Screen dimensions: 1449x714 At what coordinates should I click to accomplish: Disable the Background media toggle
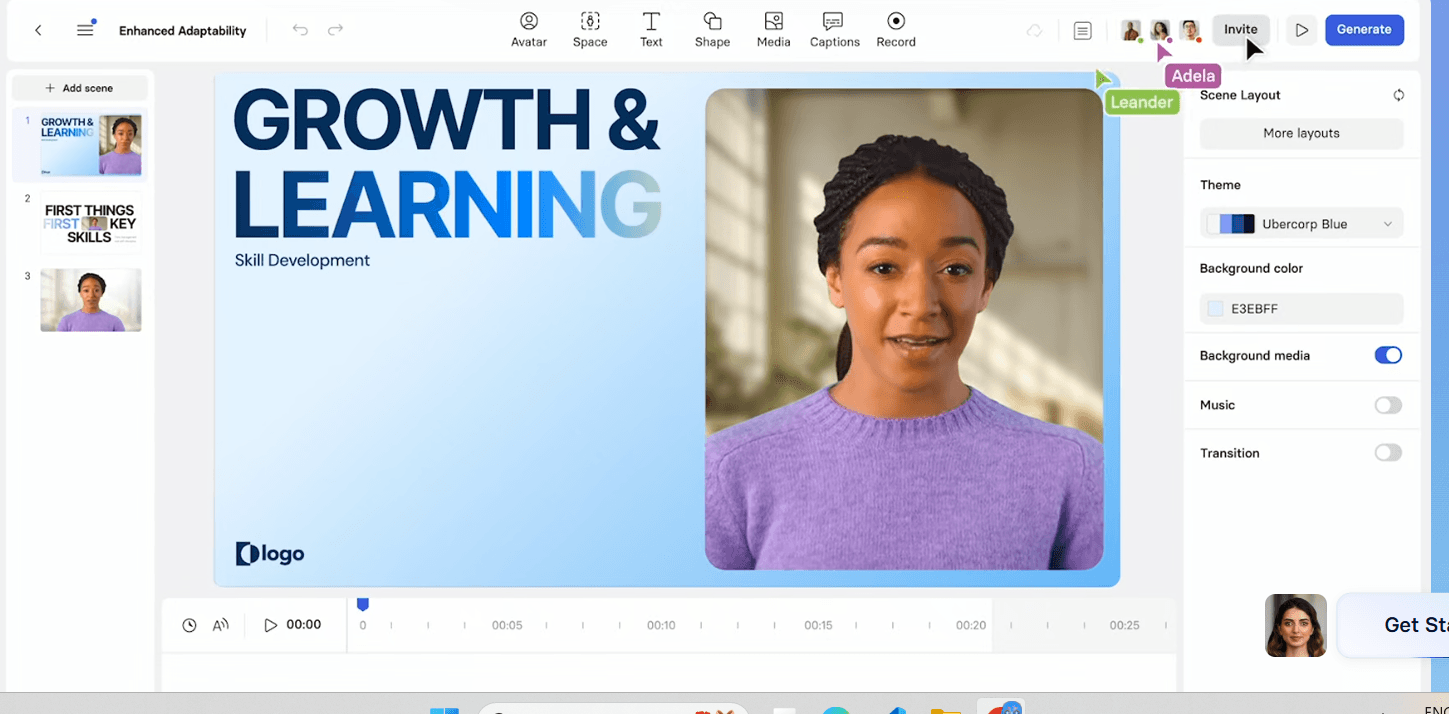pos(1387,355)
